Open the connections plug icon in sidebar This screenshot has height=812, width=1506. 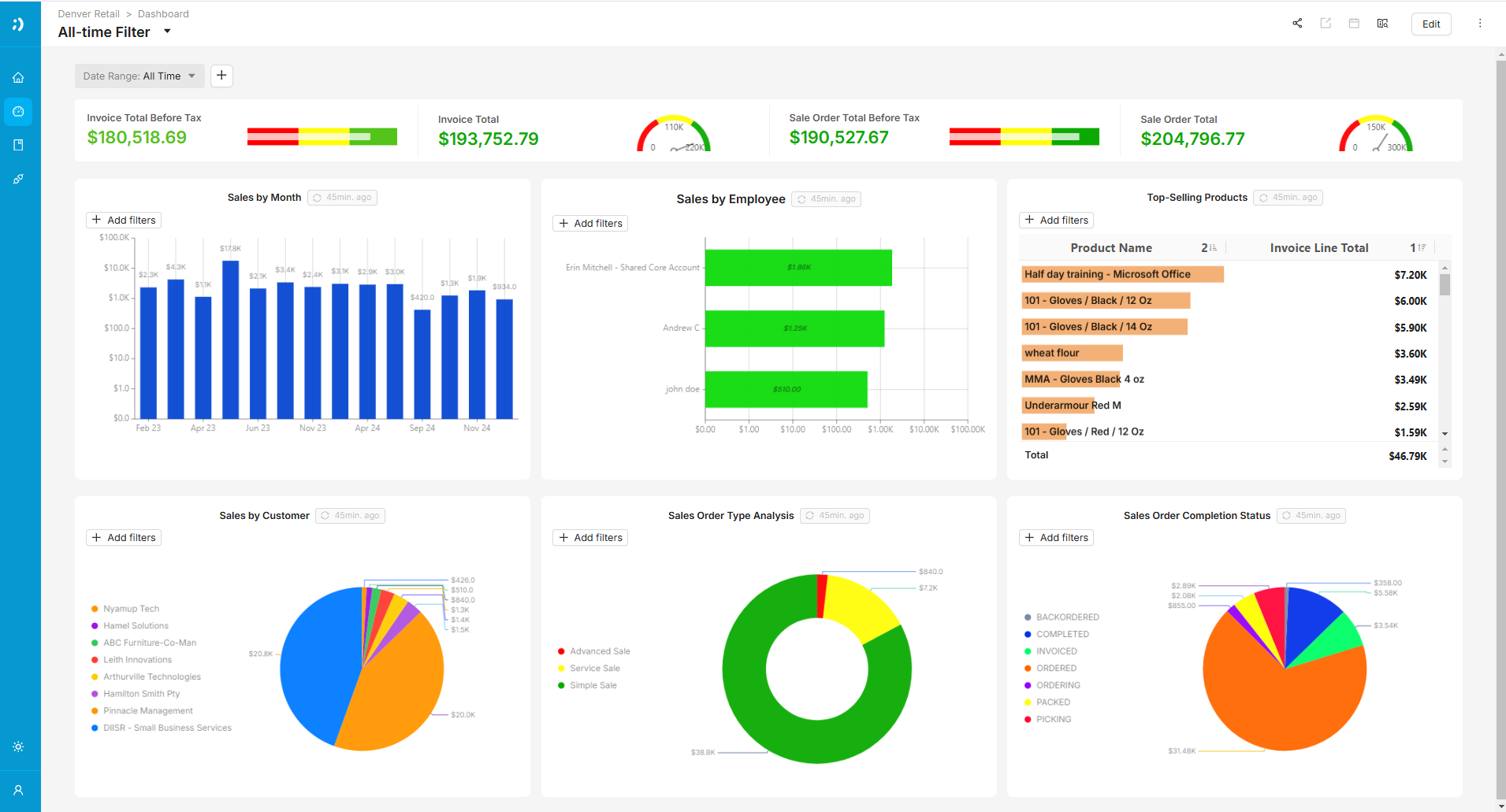pos(18,180)
